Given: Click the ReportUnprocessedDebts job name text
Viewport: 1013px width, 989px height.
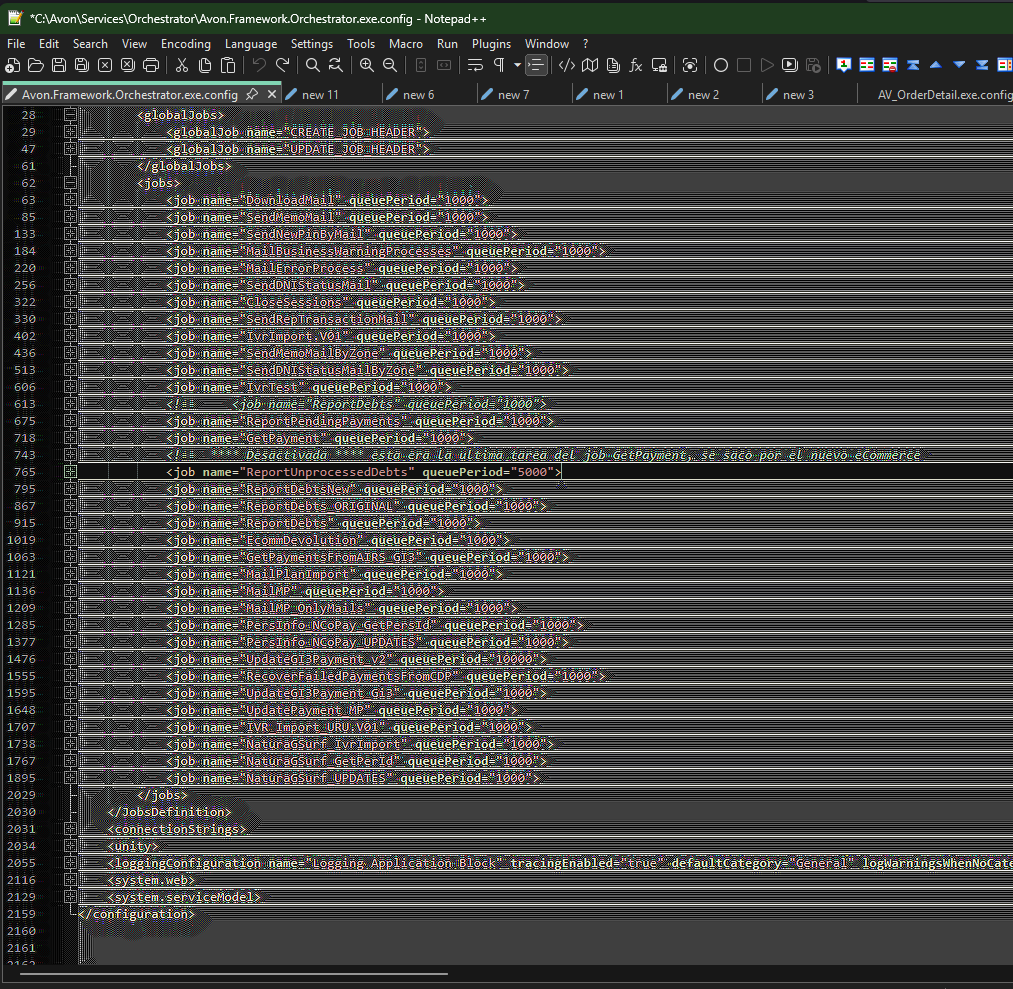Looking at the screenshot, I should tap(328, 472).
